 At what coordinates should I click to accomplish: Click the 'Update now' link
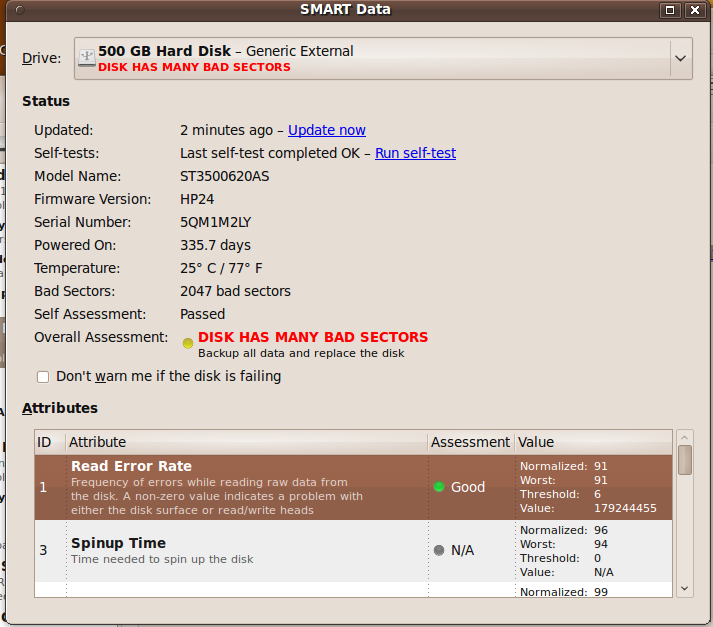[x=327, y=130]
